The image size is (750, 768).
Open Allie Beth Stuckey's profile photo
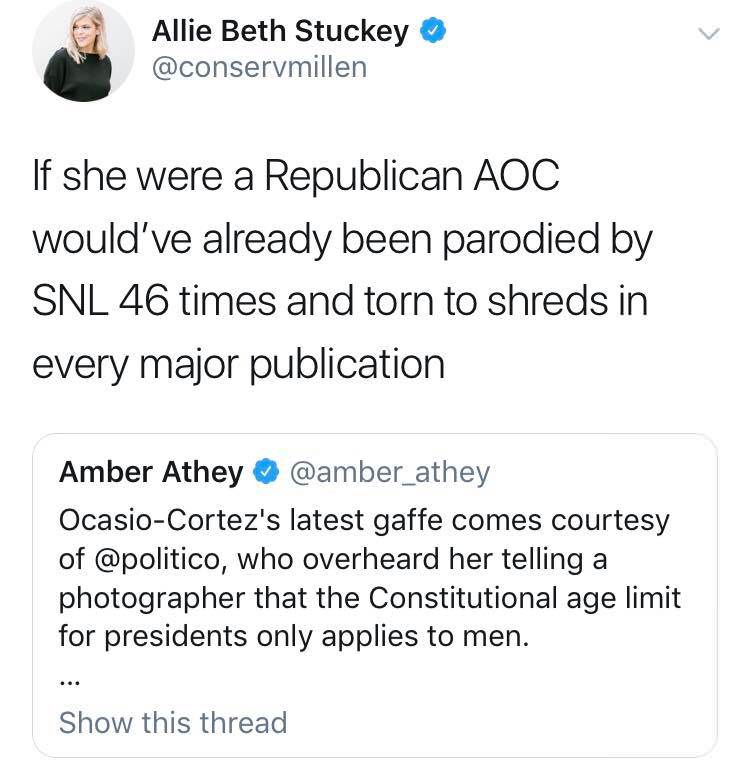[x=84, y=50]
